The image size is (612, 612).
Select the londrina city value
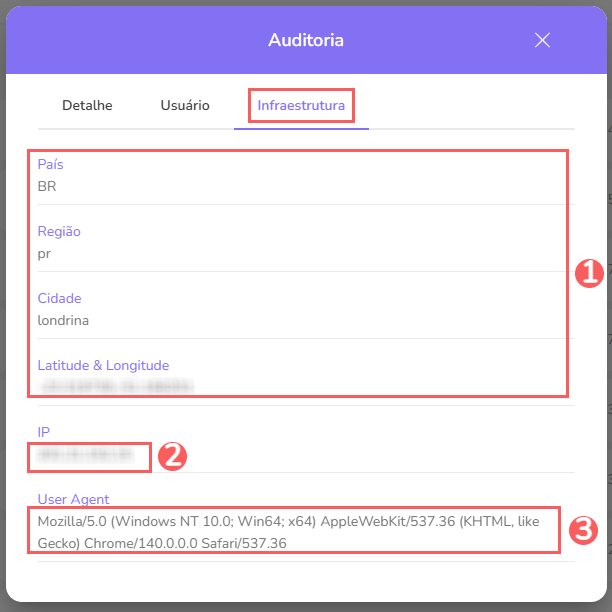tap(64, 320)
